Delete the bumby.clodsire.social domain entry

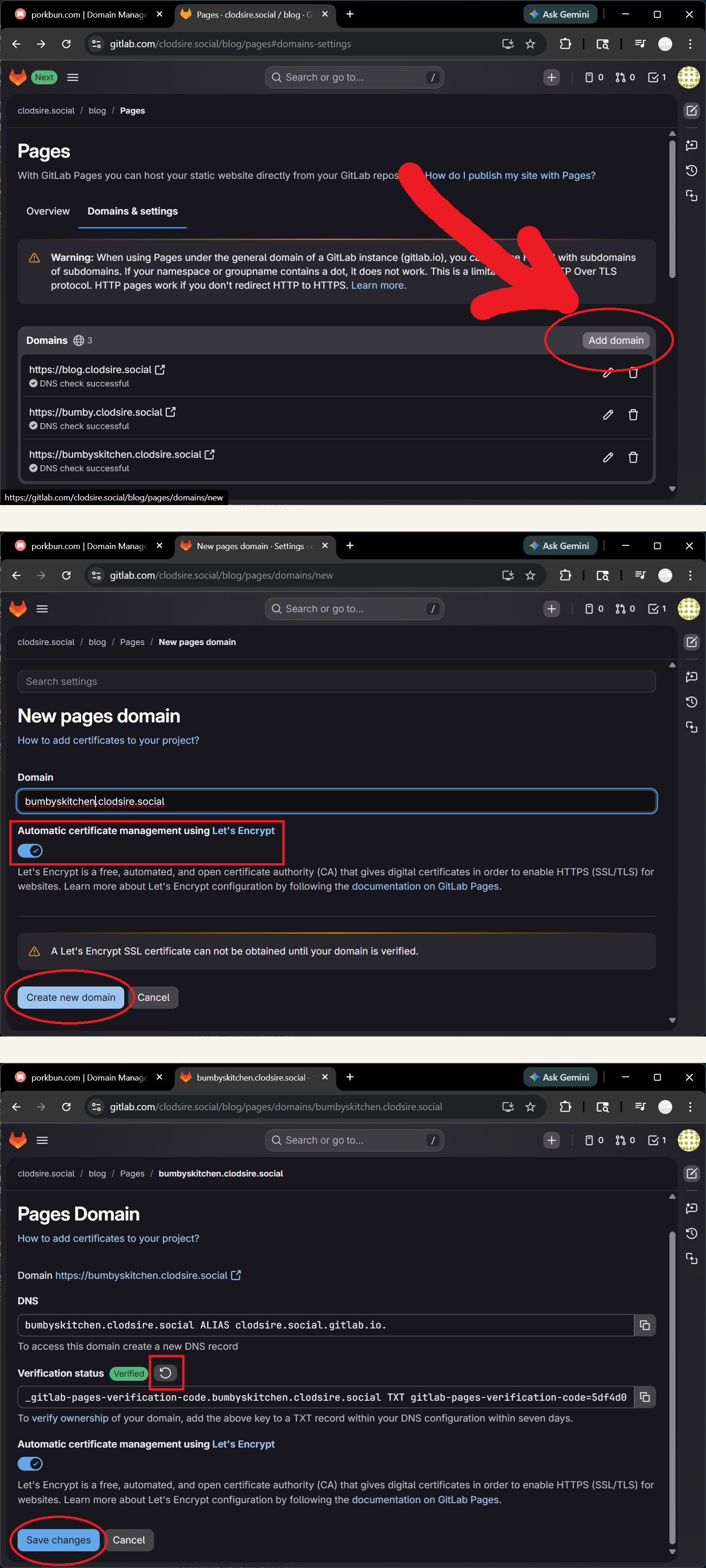(633, 415)
